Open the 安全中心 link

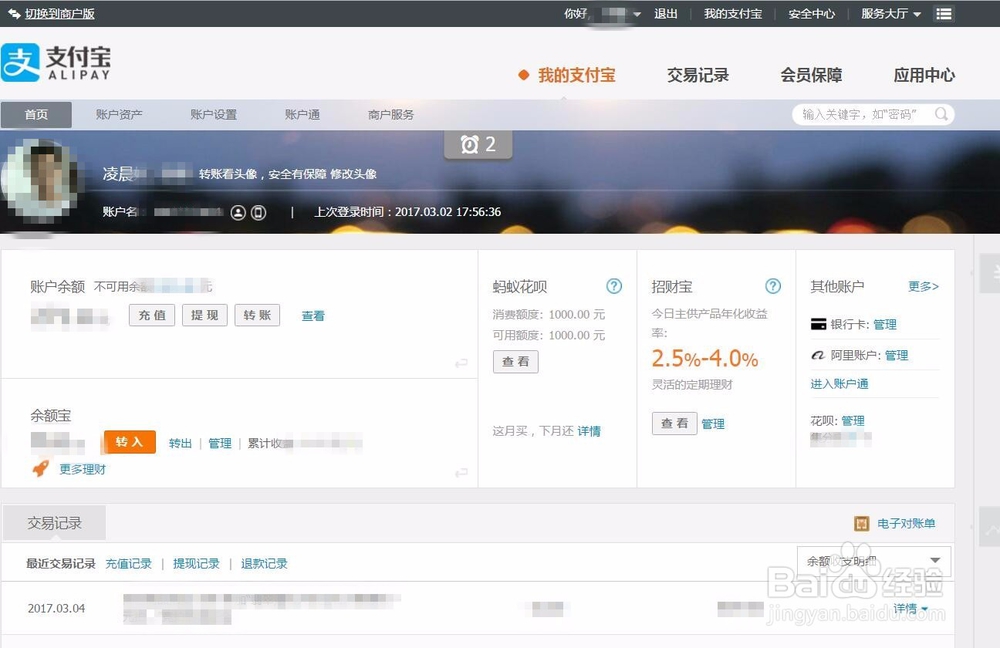coord(811,13)
